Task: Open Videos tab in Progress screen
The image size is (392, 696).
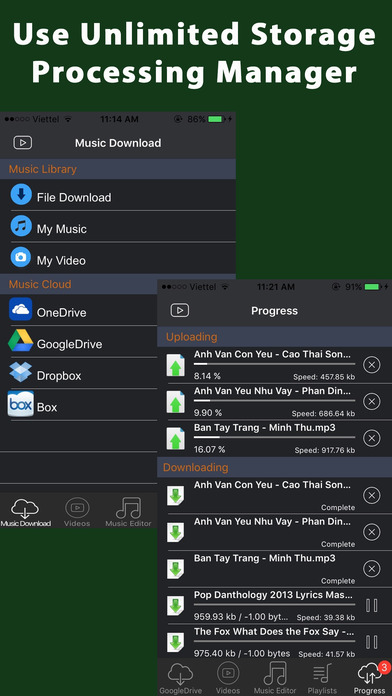Action: [228, 678]
